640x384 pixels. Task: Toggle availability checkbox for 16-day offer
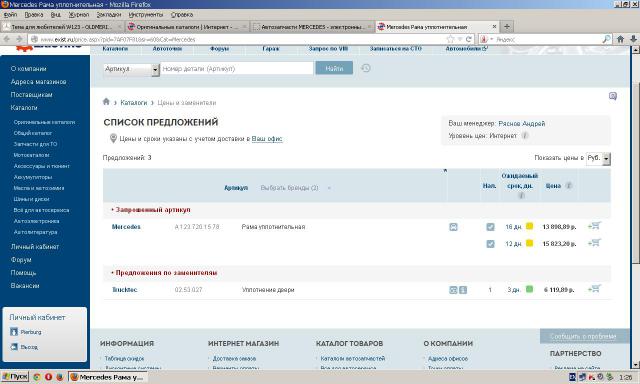pos(490,227)
